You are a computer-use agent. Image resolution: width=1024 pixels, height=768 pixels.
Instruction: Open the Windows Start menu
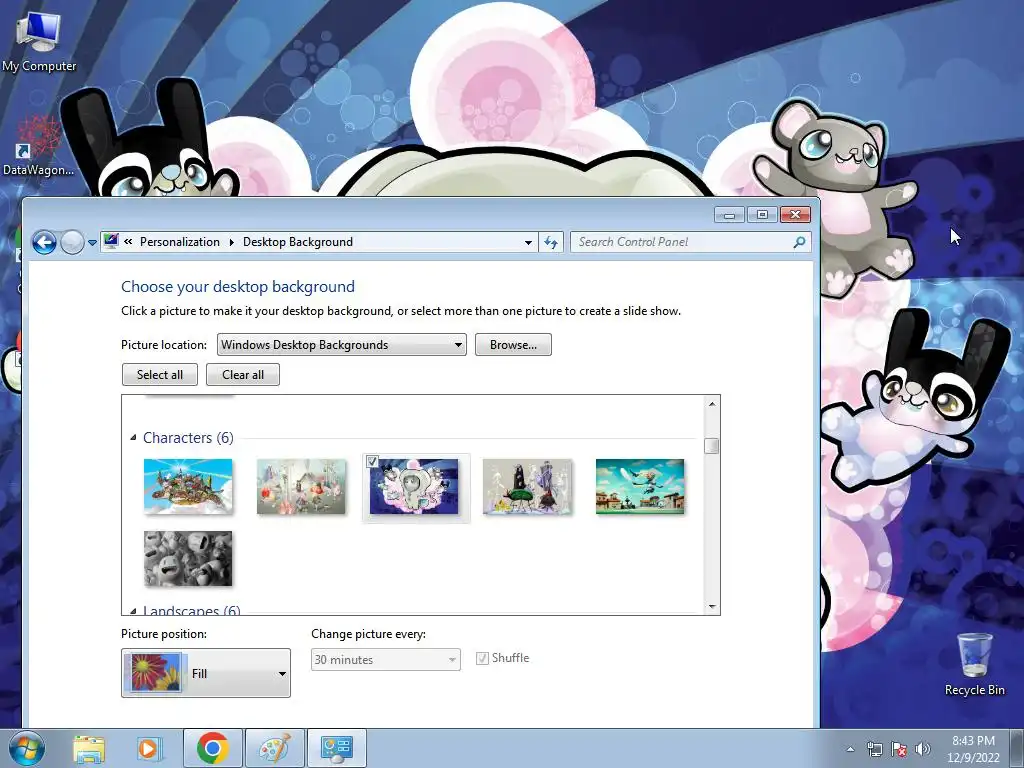coord(26,748)
